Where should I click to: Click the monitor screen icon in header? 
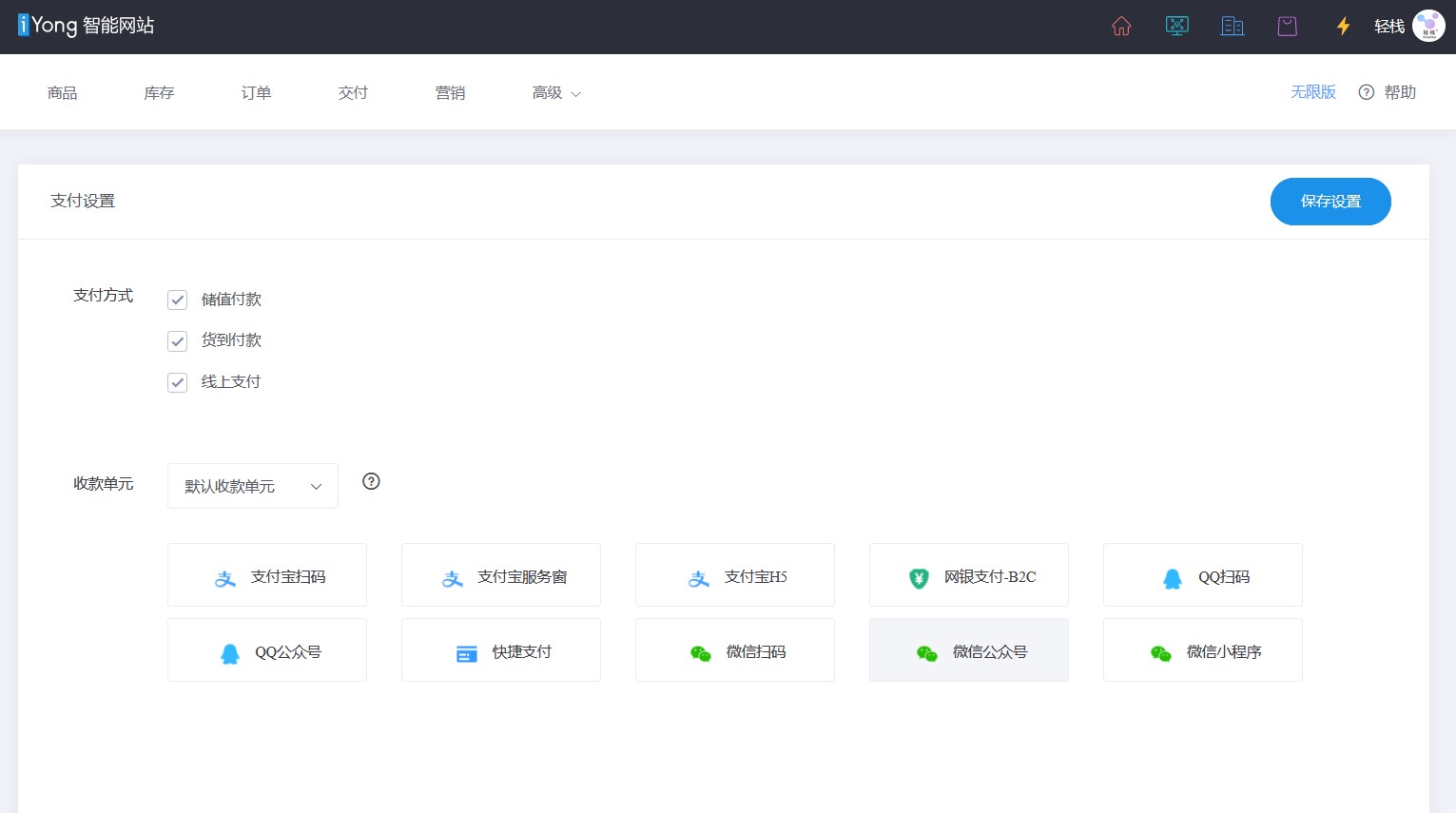[1176, 27]
